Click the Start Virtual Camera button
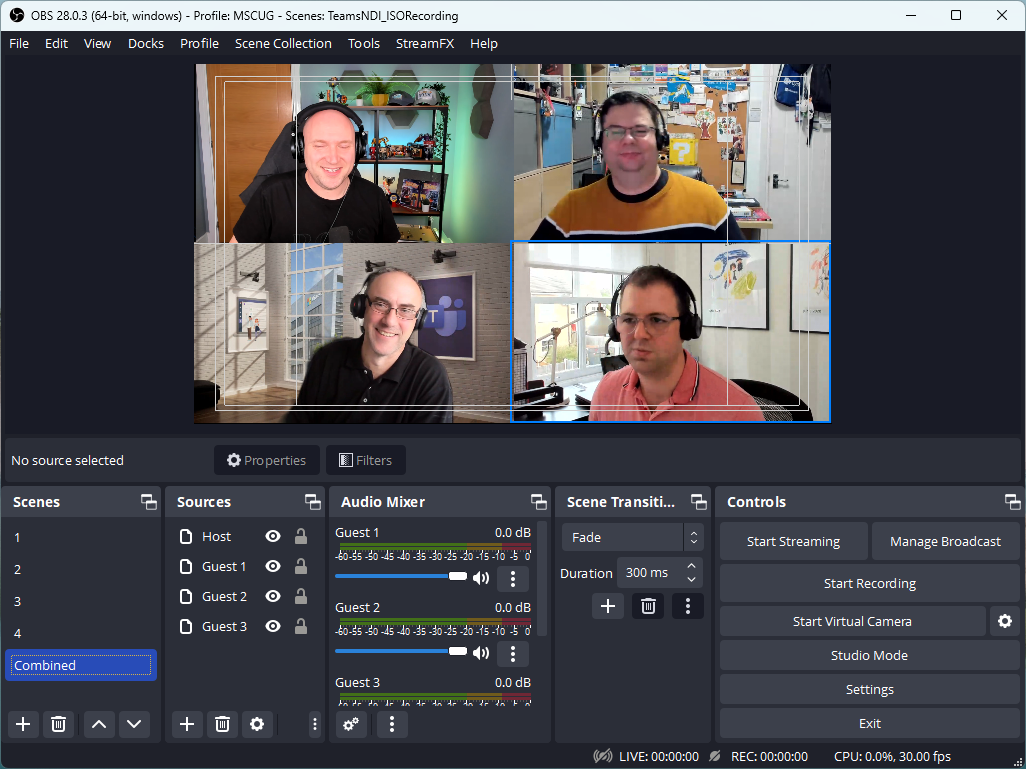The width and height of the screenshot is (1026, 769). 852,621
